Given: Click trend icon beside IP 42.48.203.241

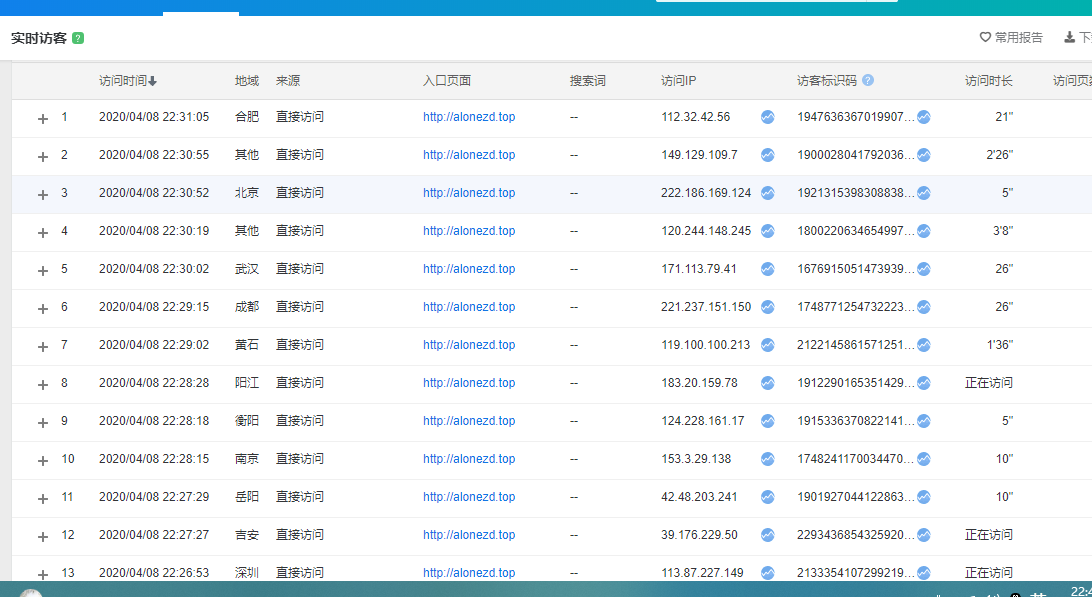Looking at the screenshot, I should point(767,497).
